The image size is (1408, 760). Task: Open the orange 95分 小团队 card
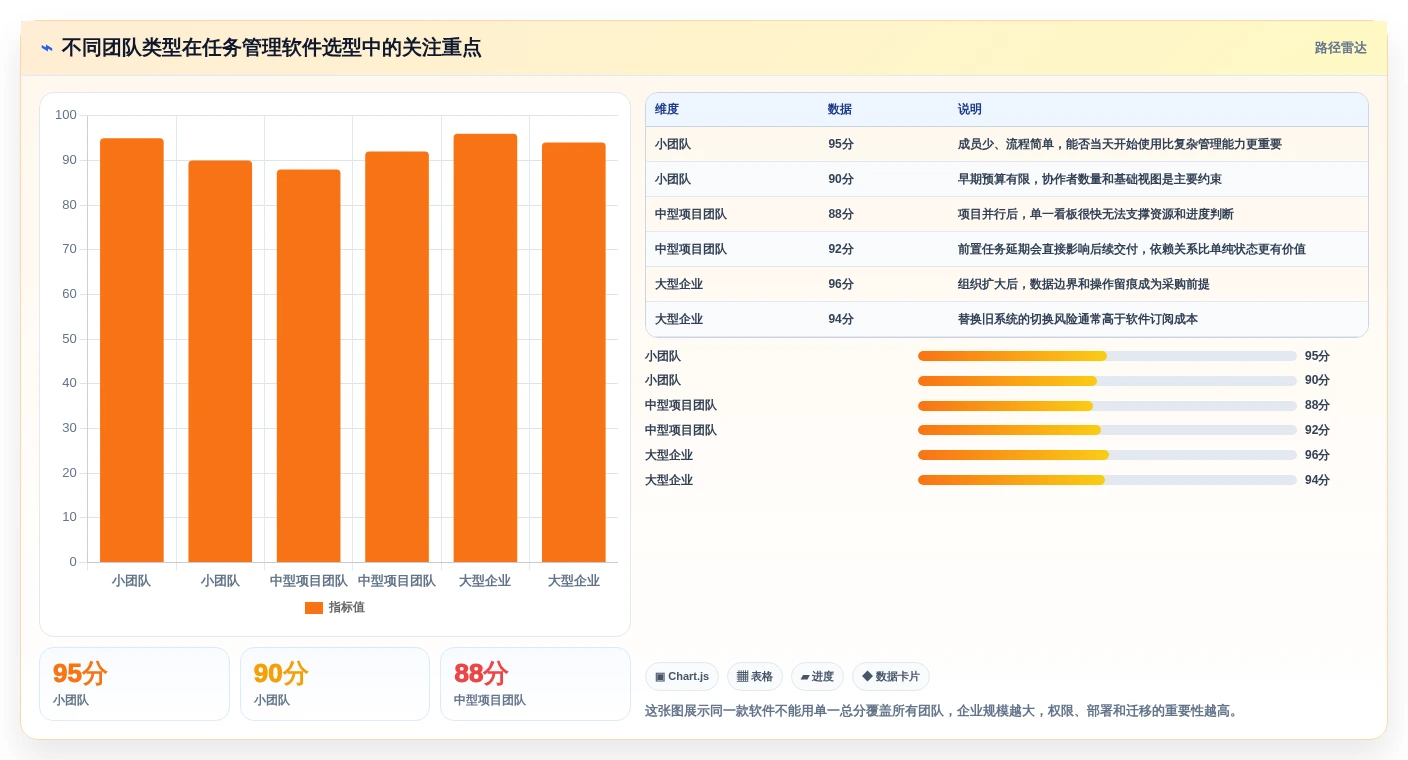pyautogui.click(x=134, y=684)
